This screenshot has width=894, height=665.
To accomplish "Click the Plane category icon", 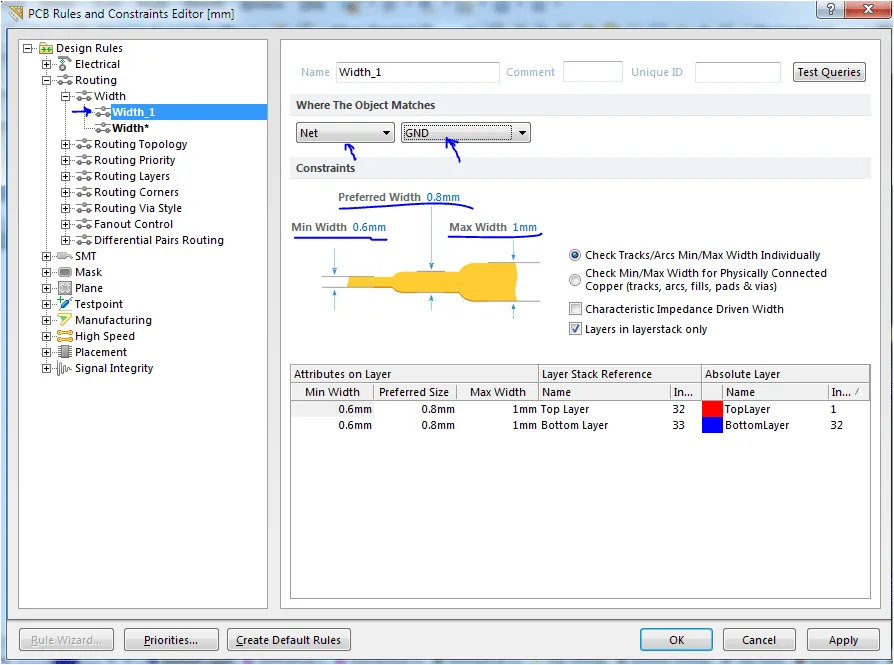I will pyautogui.click(x=65, y=288).
